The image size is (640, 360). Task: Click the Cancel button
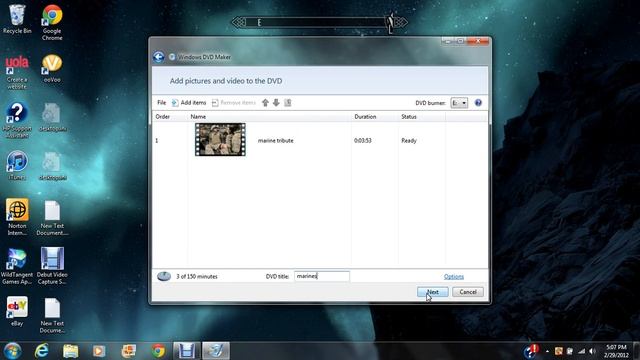(x=468, y=292)
